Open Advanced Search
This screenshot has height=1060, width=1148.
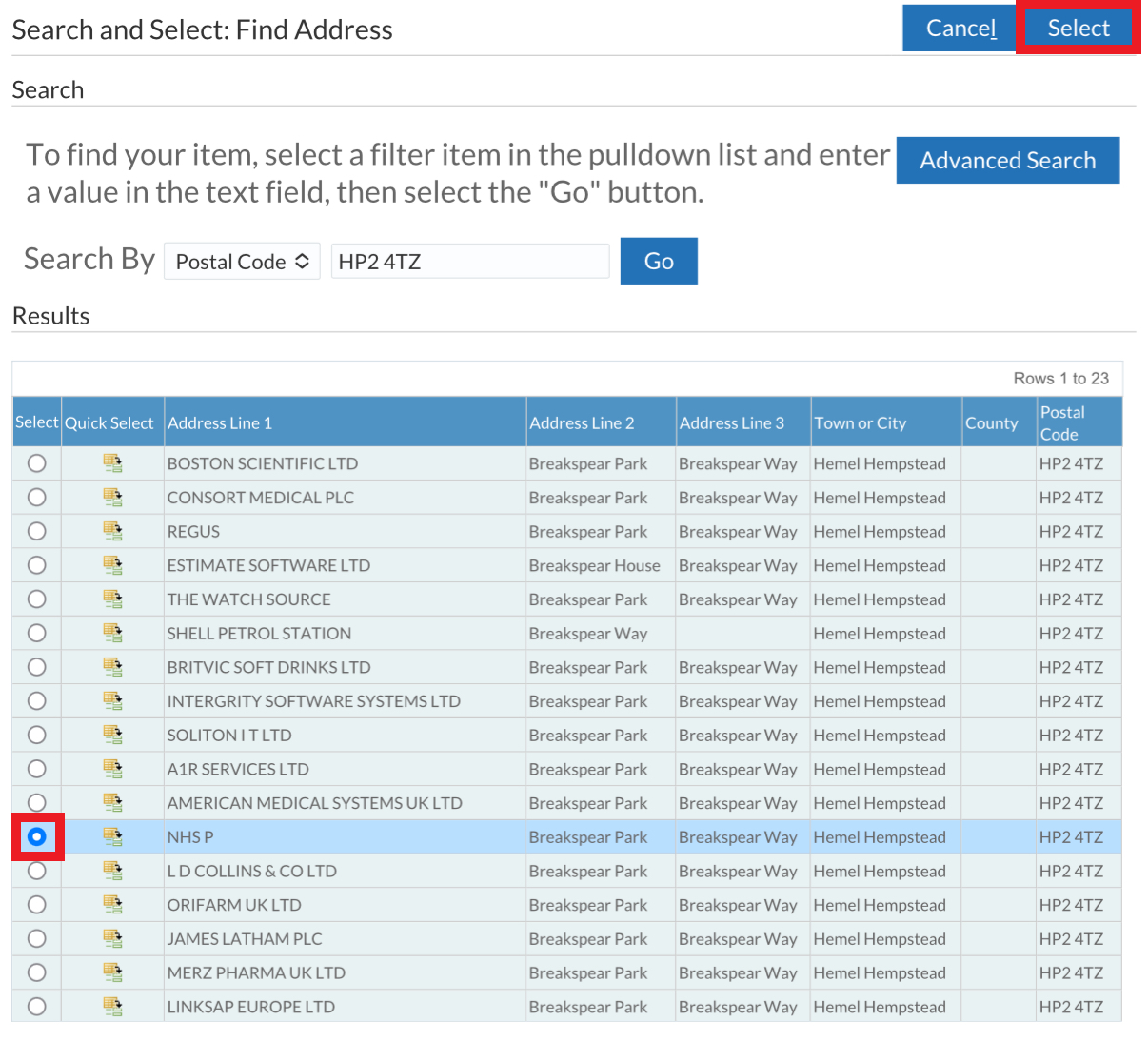pos(1007,160)
